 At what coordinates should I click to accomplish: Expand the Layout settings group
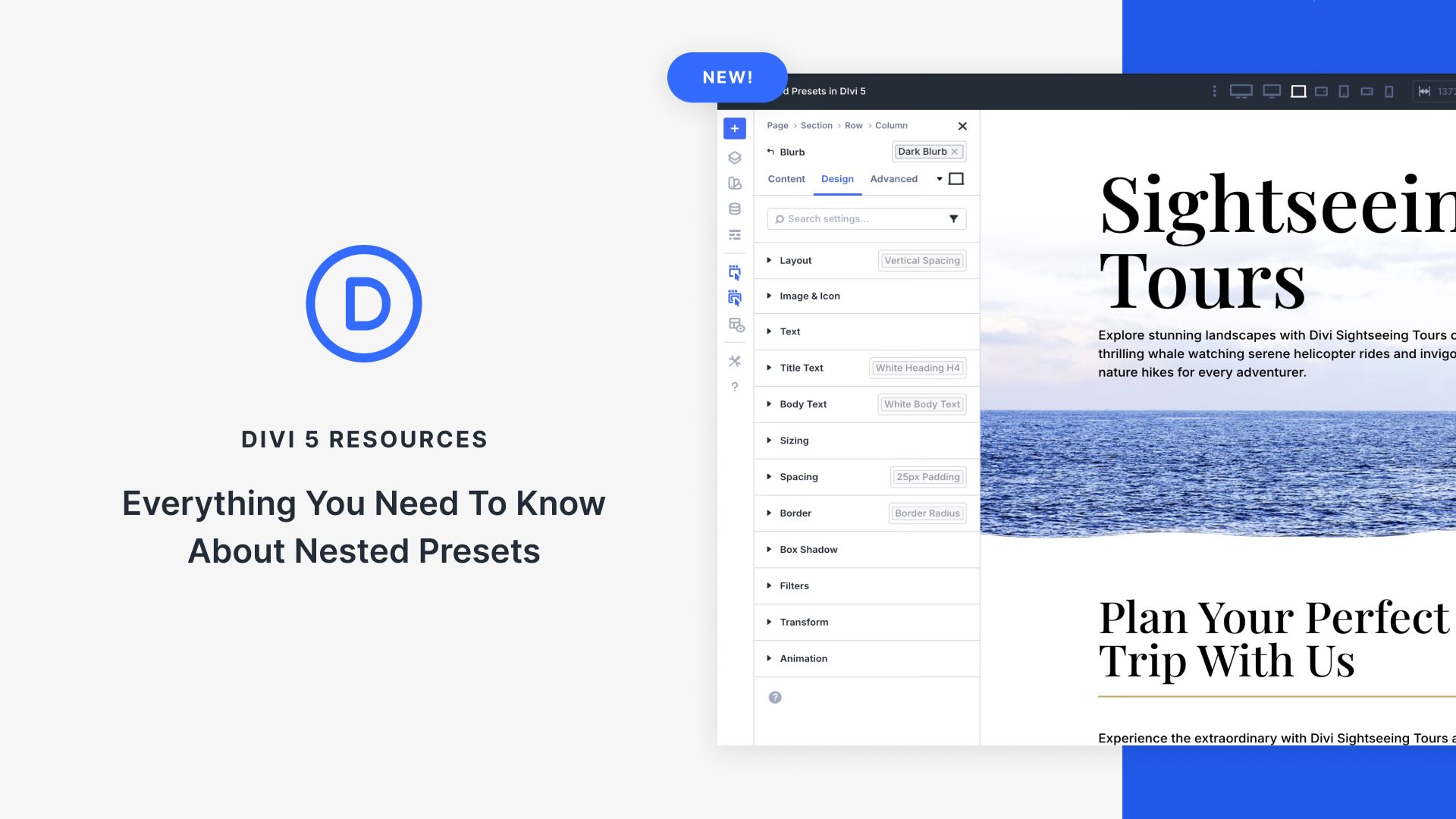(795, 260)
